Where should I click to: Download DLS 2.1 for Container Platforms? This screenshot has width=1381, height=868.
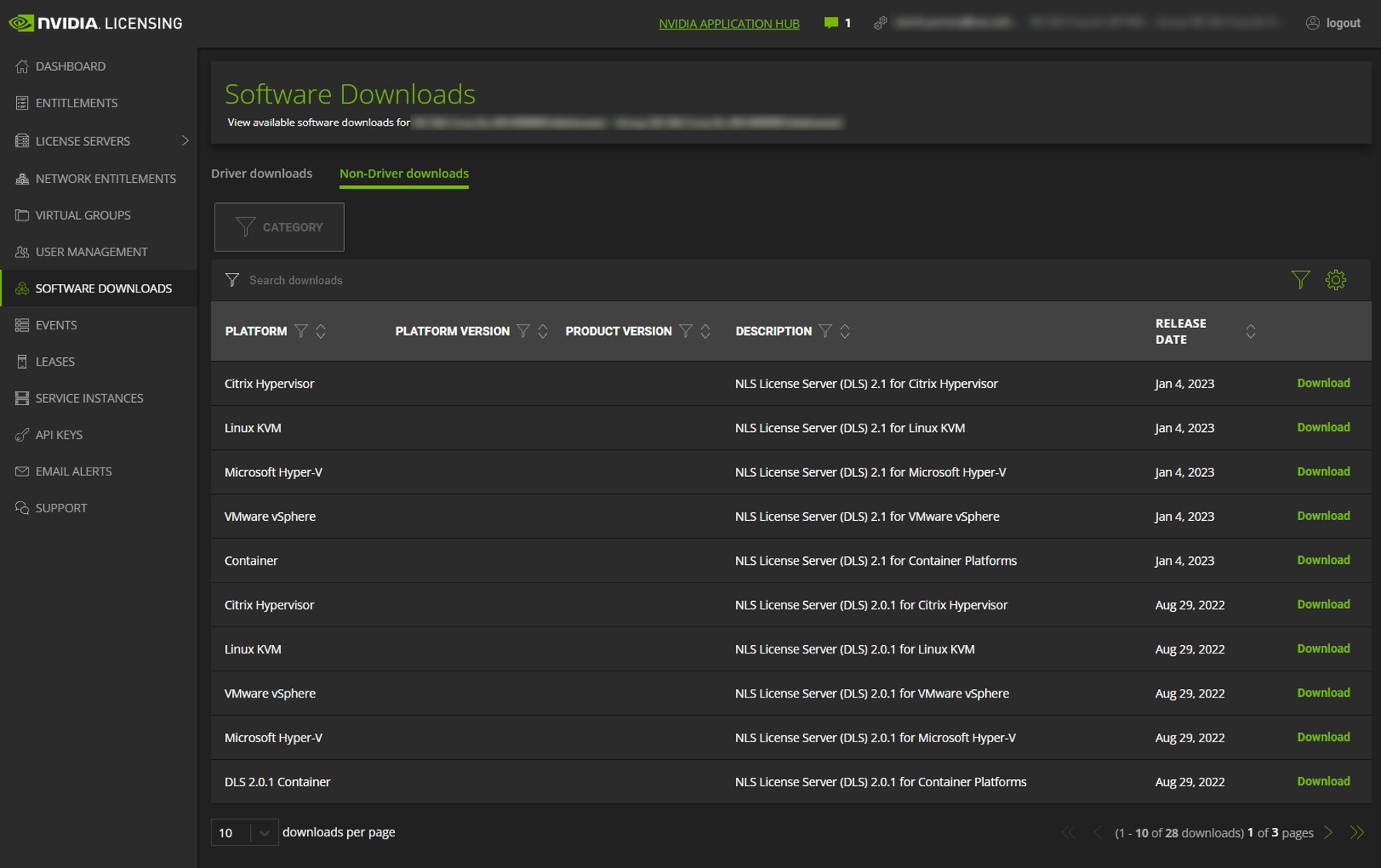click(1323, 559)
